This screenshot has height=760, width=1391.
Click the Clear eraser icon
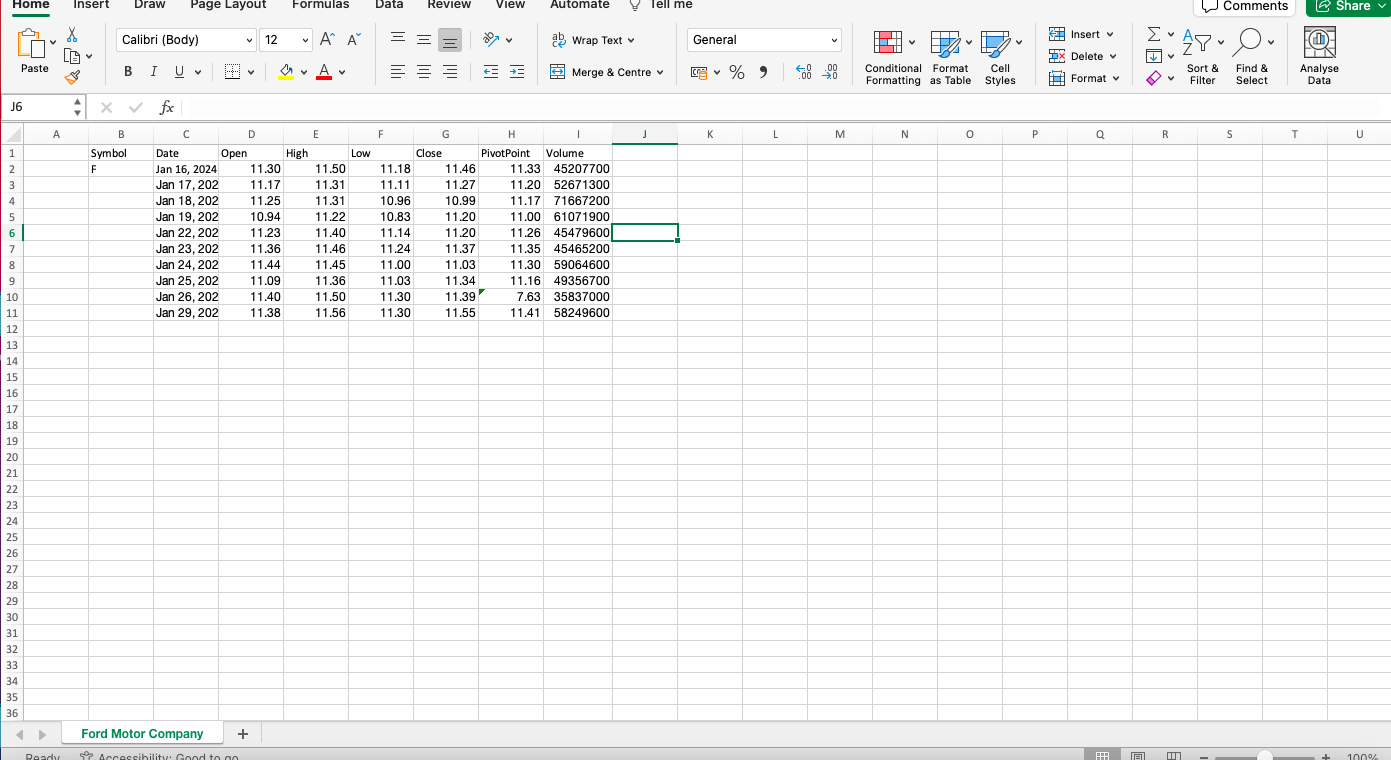pos(1153,77)
